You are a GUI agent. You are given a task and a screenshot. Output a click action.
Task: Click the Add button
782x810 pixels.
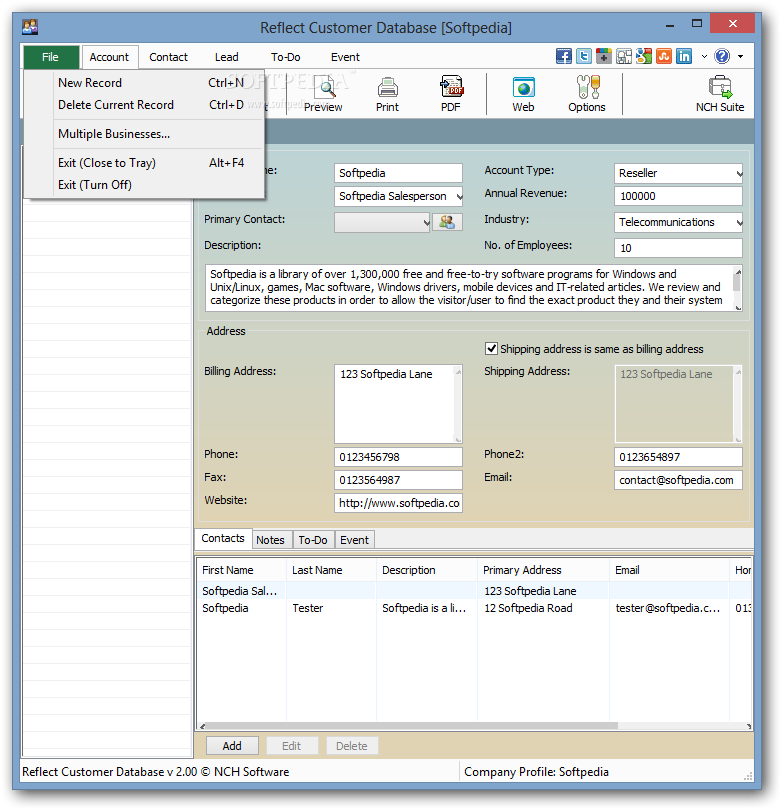[232, 746]
